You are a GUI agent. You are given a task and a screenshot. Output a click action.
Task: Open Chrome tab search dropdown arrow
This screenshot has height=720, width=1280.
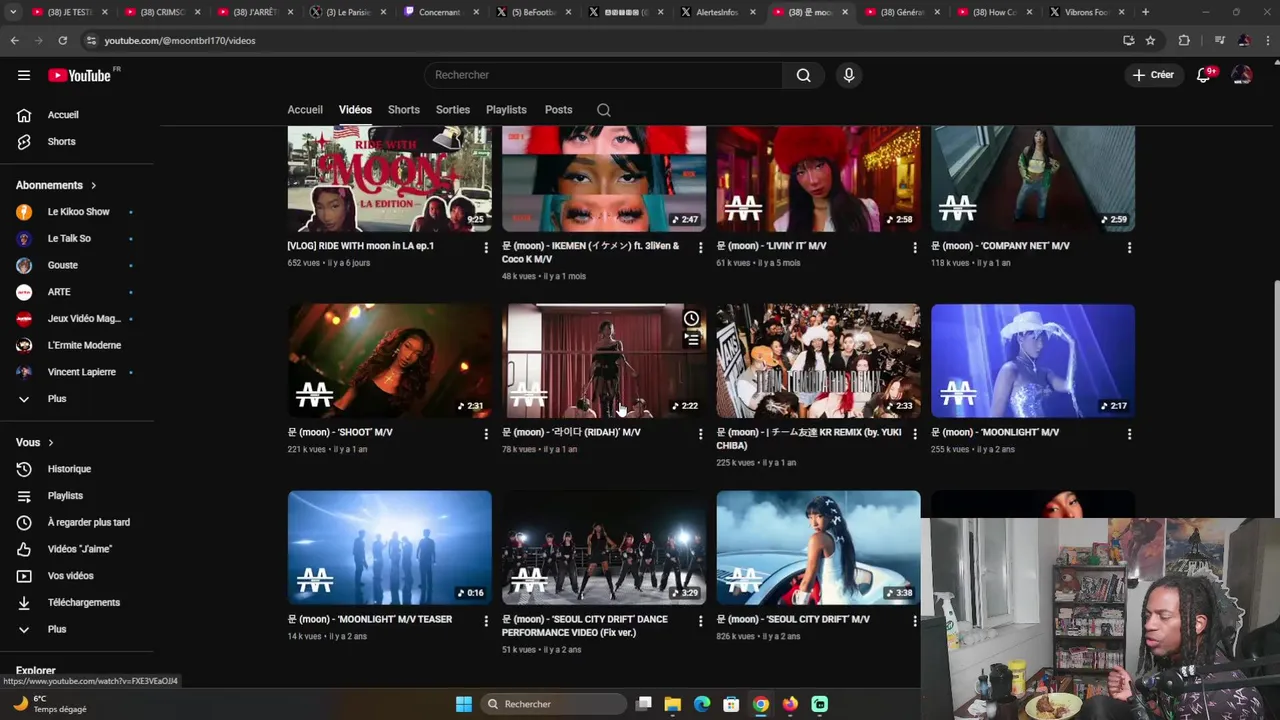coord(13,12)
